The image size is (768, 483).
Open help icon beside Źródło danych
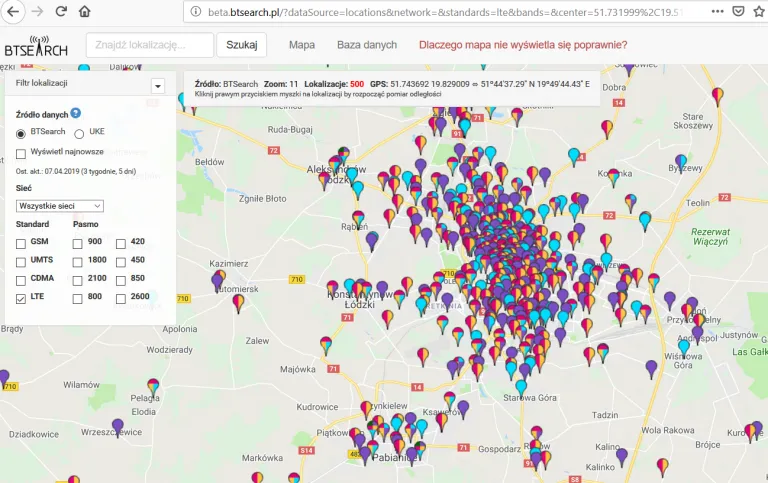pos(75,113)
